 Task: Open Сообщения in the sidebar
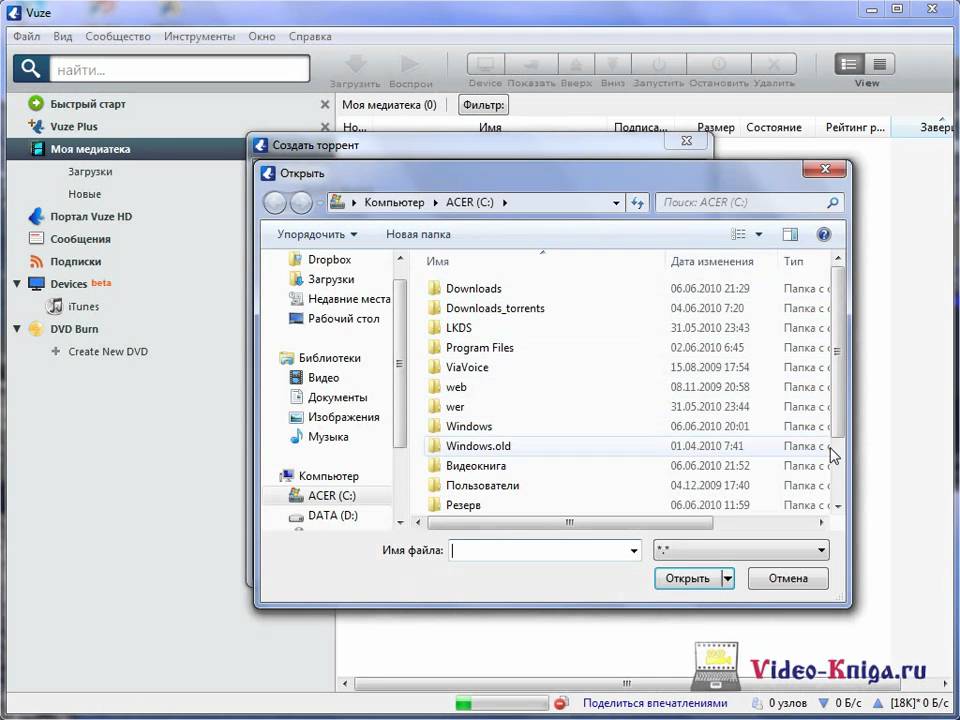(x=80, y=239)
